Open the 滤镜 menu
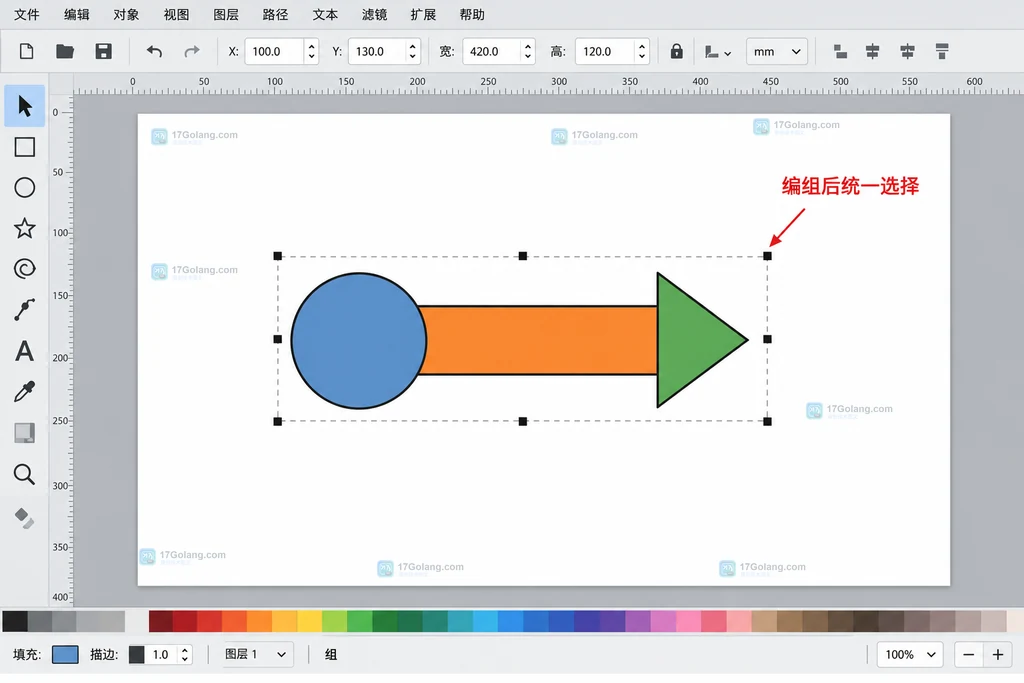This screenshot has height=683, width=1024. pyautogui.click(x=374, y=14)
